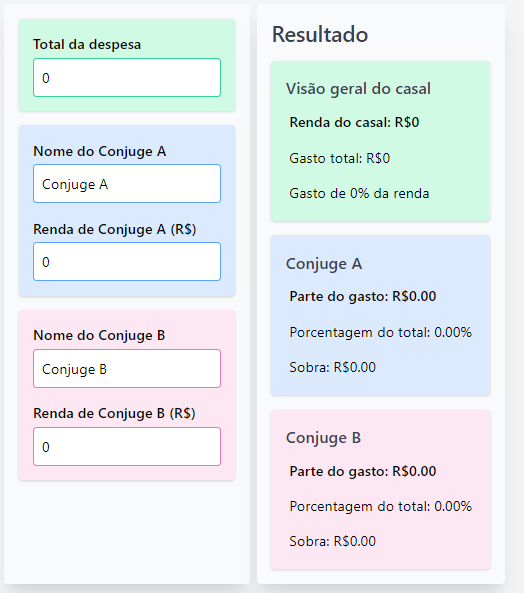Image resolution: width=524 pixels, height=593 pixels.
Task: Select the Conjuge A result card heading
Action: click(x=324, y=264)
